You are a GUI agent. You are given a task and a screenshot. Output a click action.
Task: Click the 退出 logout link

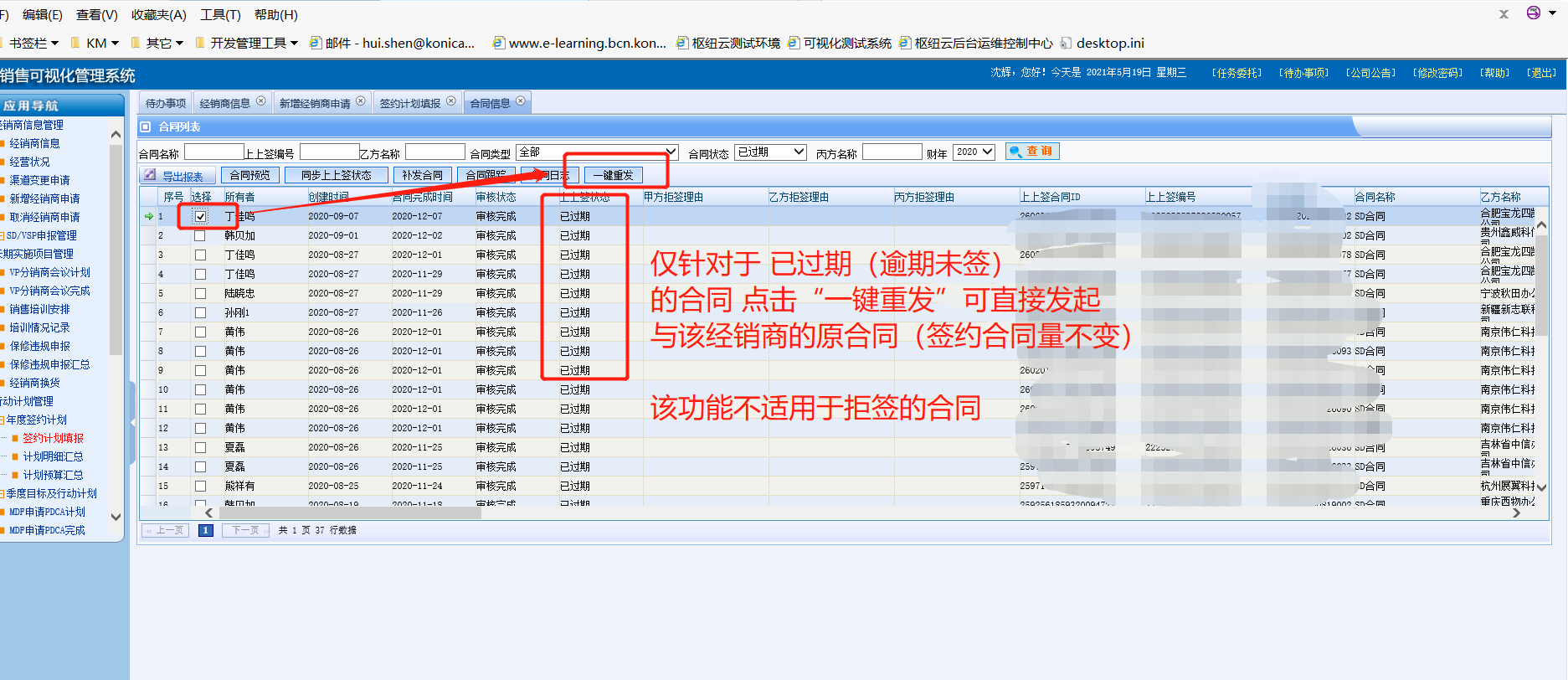pyautogui.click(x=1541, y=73)
